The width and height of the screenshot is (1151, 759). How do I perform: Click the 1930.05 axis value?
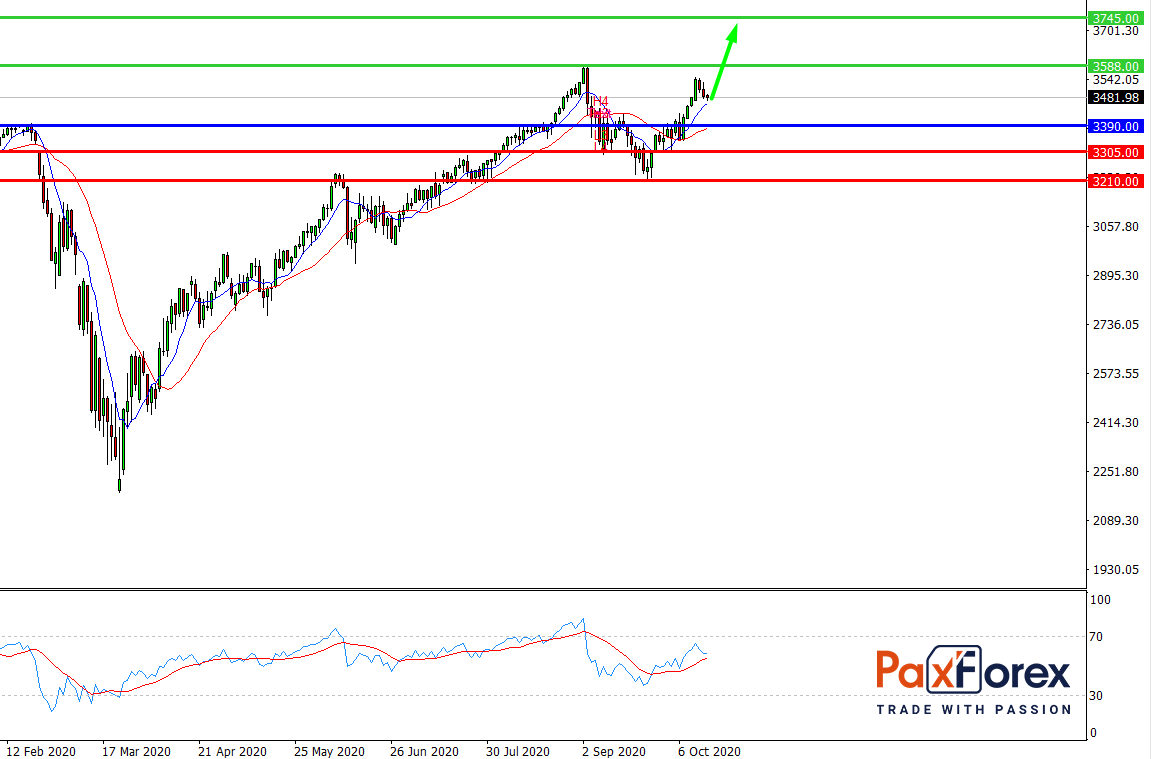(1116, 570)
